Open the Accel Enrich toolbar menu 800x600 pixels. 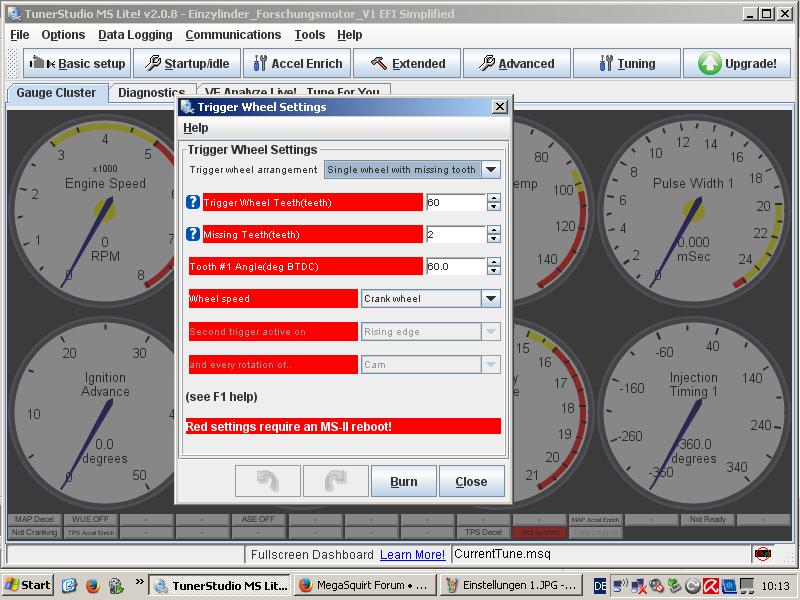(x=296, y=63)
